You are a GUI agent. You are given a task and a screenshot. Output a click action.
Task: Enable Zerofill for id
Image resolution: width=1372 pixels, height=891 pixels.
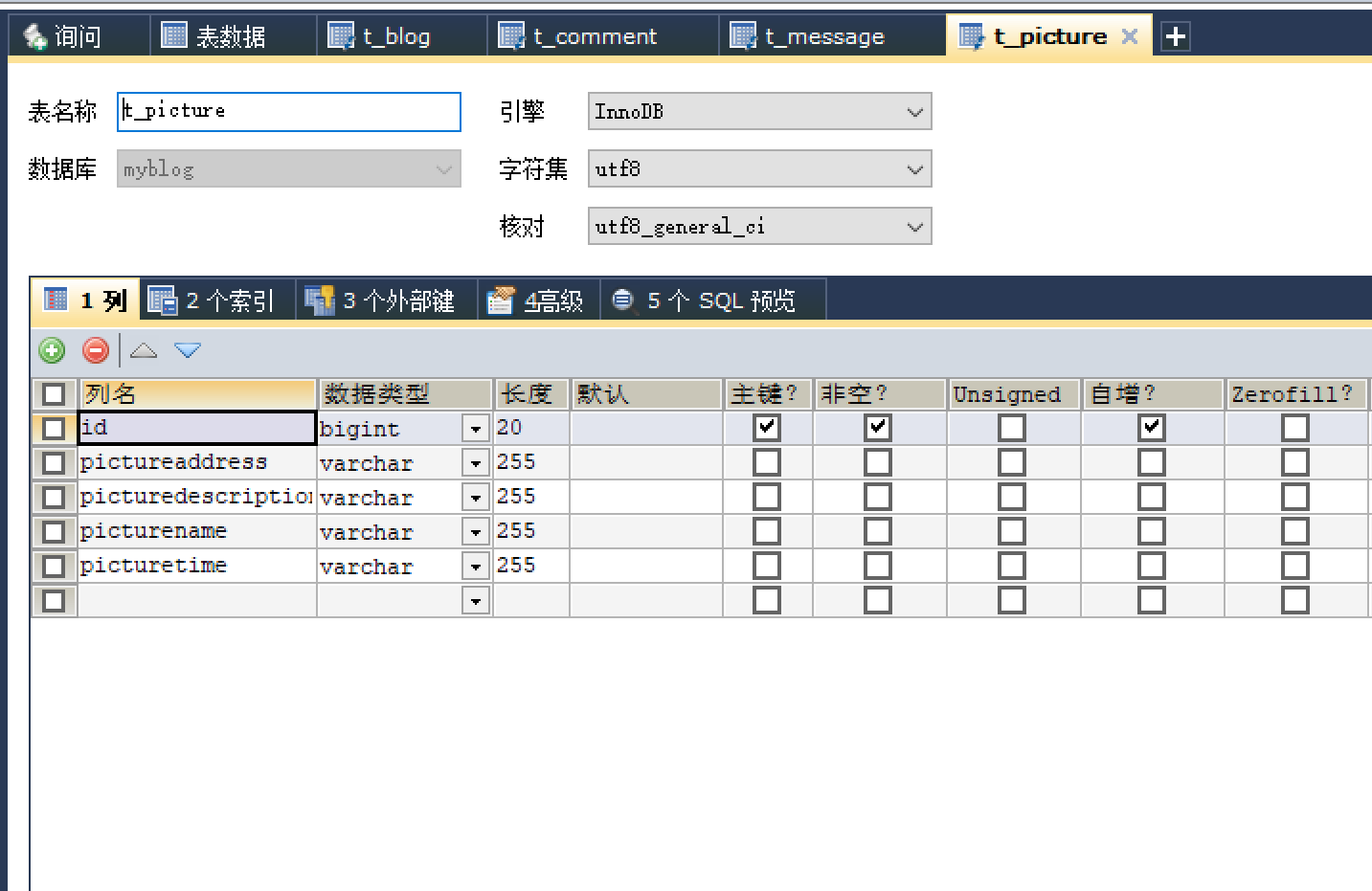pos(1295,428)
